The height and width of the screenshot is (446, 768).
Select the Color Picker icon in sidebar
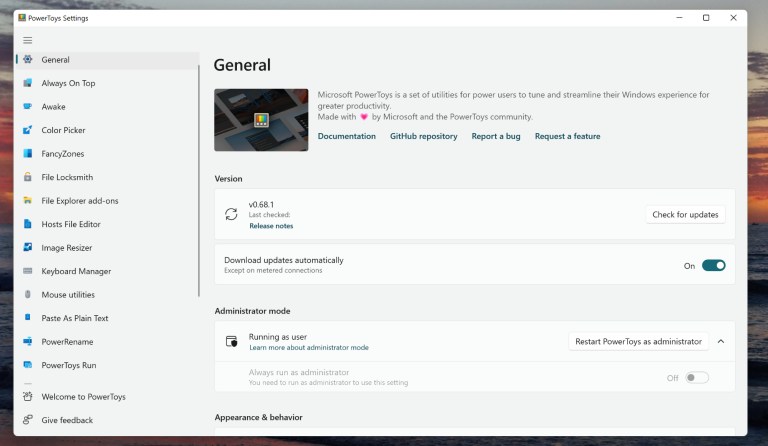pos(28,130)
